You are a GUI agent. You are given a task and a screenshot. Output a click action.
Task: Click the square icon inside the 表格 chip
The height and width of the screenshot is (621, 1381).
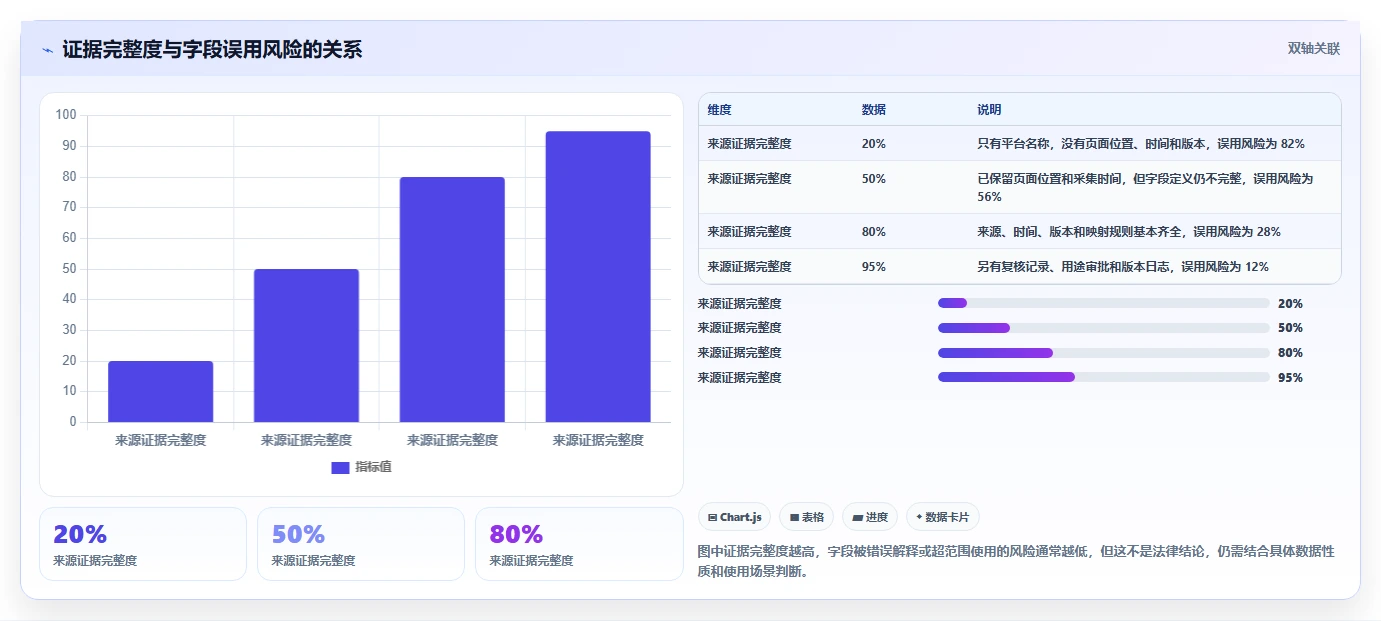point(794,517)
